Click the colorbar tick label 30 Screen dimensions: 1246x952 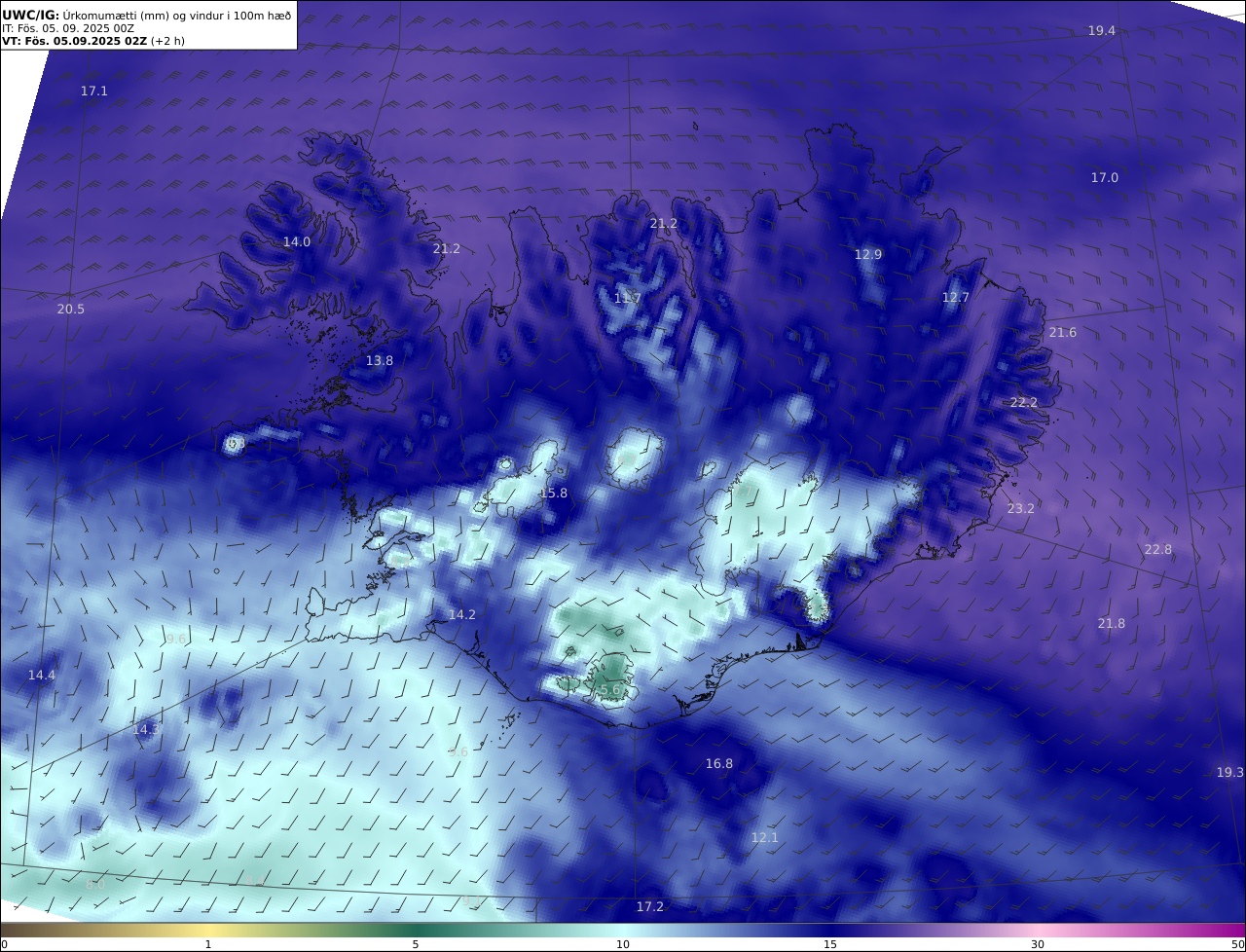(1038, 944)
